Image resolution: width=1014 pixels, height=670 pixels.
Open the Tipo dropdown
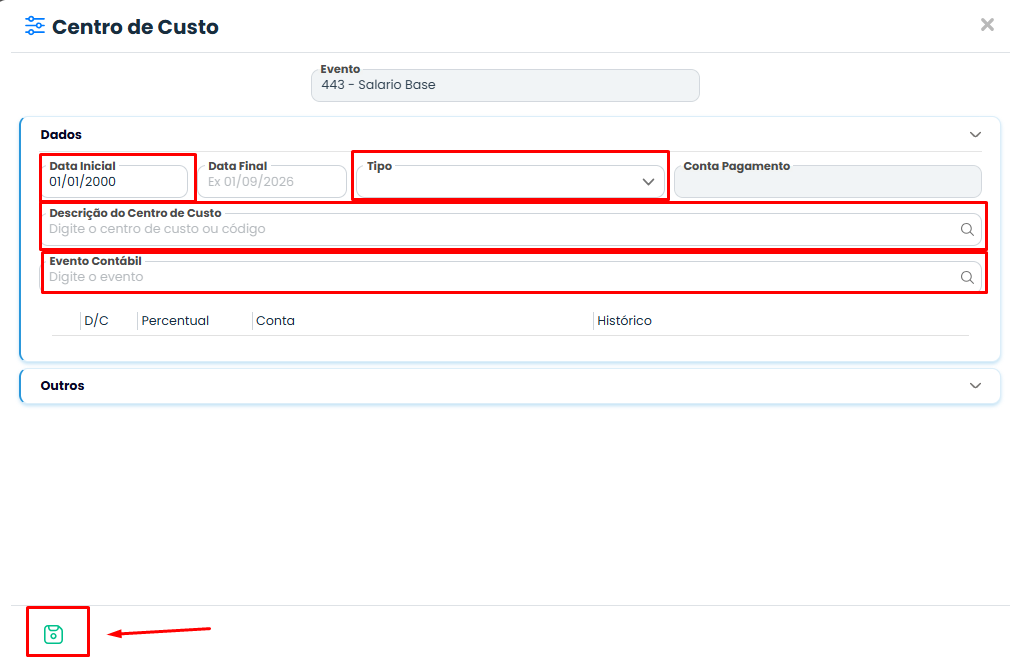(510, 182)
